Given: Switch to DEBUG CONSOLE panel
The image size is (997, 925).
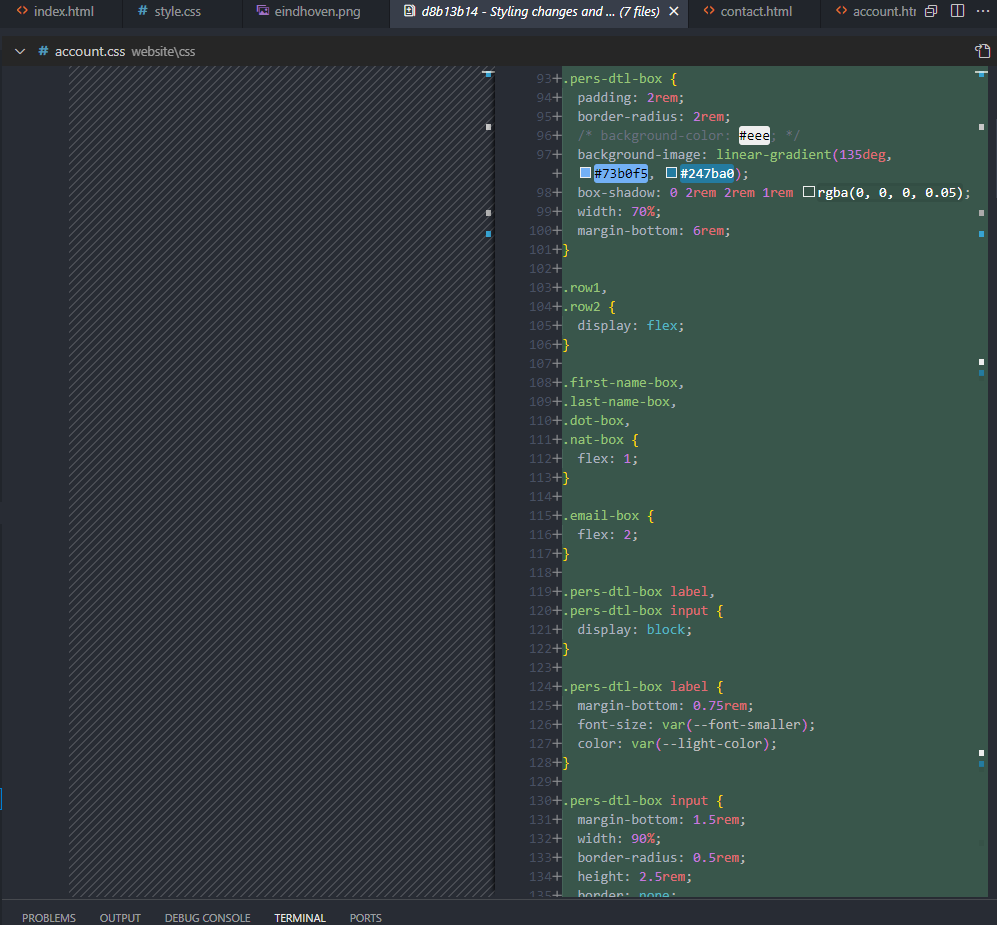Looking at the screenshot, I should click(207, 917).
